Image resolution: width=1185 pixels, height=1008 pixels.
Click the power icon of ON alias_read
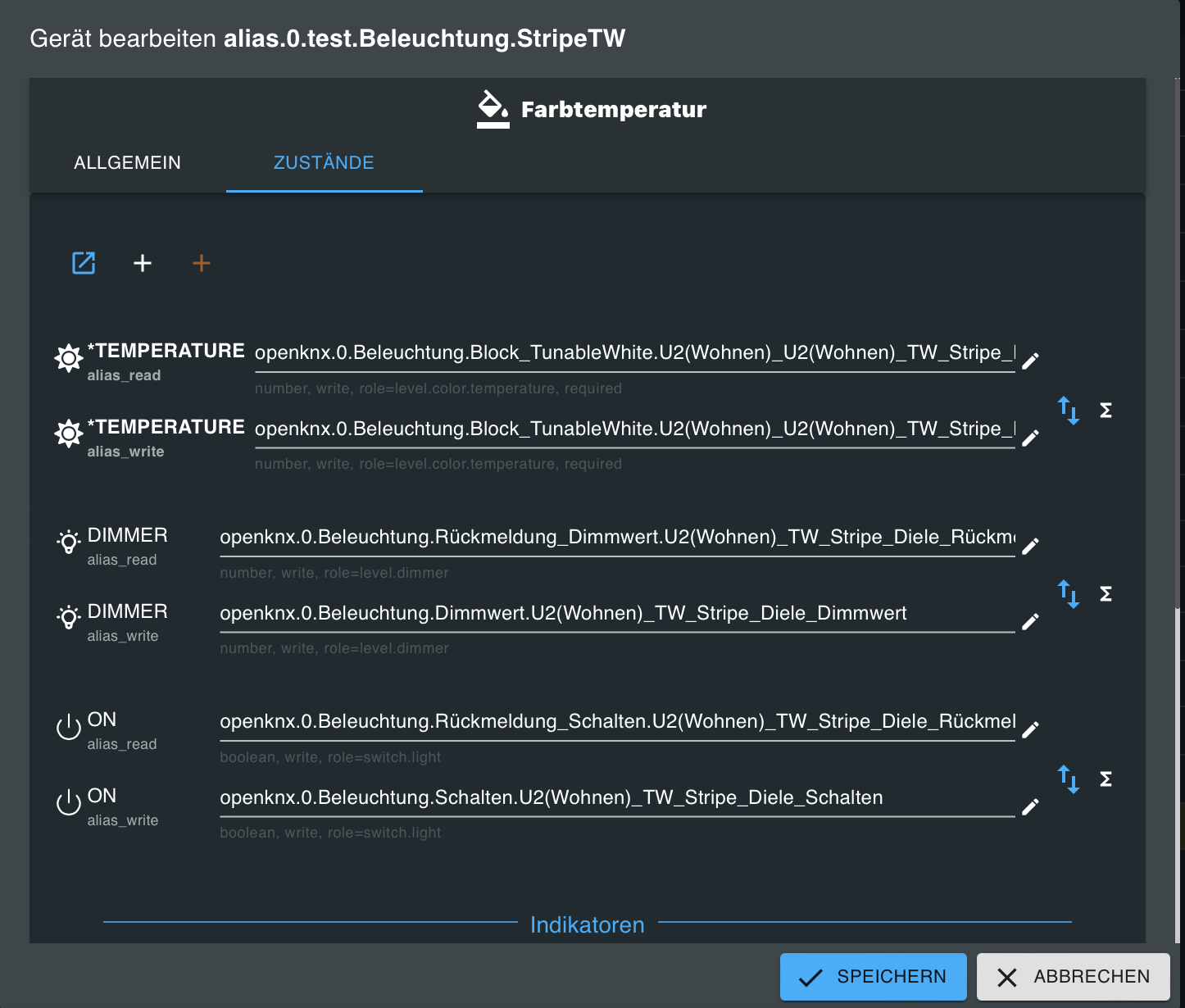pos(69,727)
